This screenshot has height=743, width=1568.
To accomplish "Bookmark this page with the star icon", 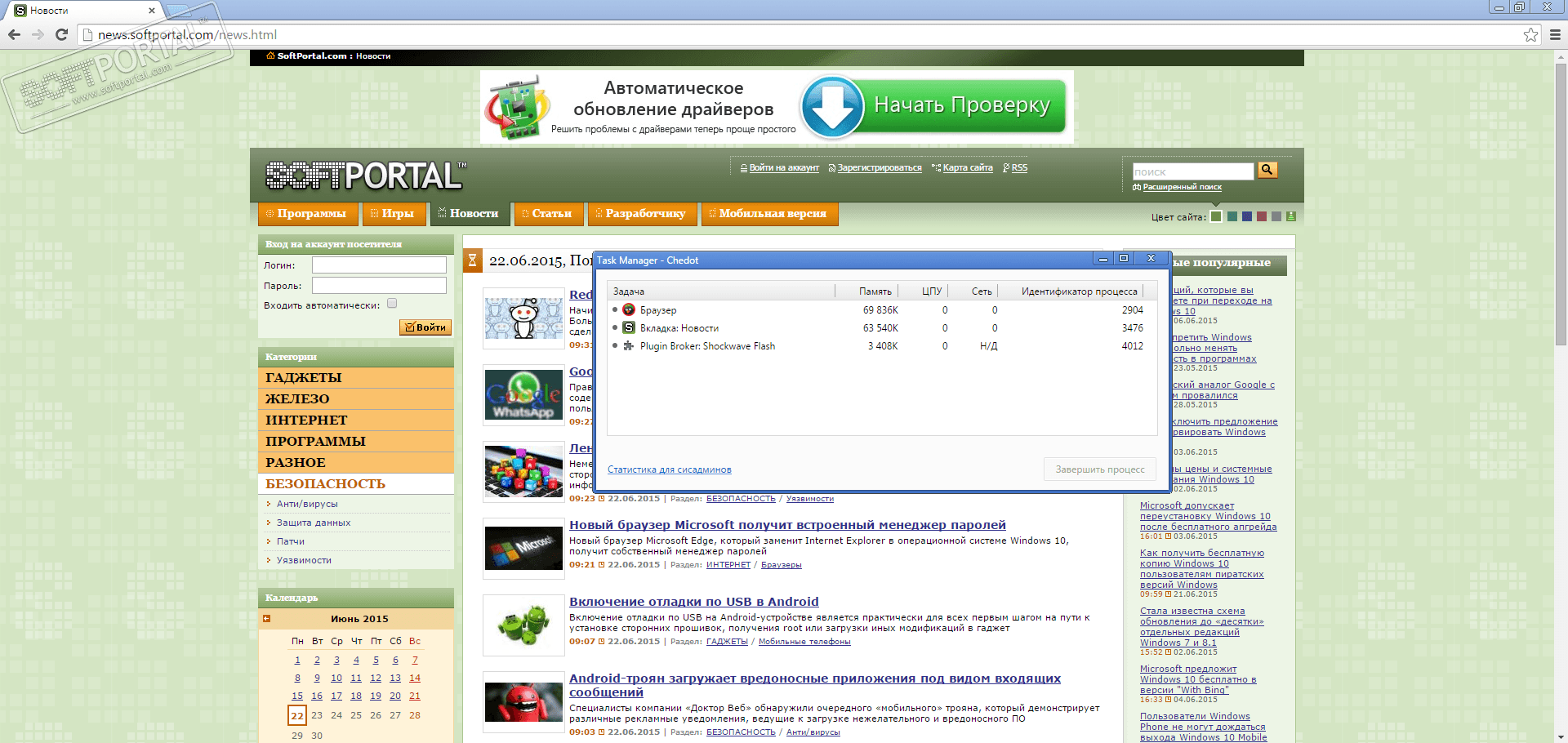I will click(x=1530, y=34).
